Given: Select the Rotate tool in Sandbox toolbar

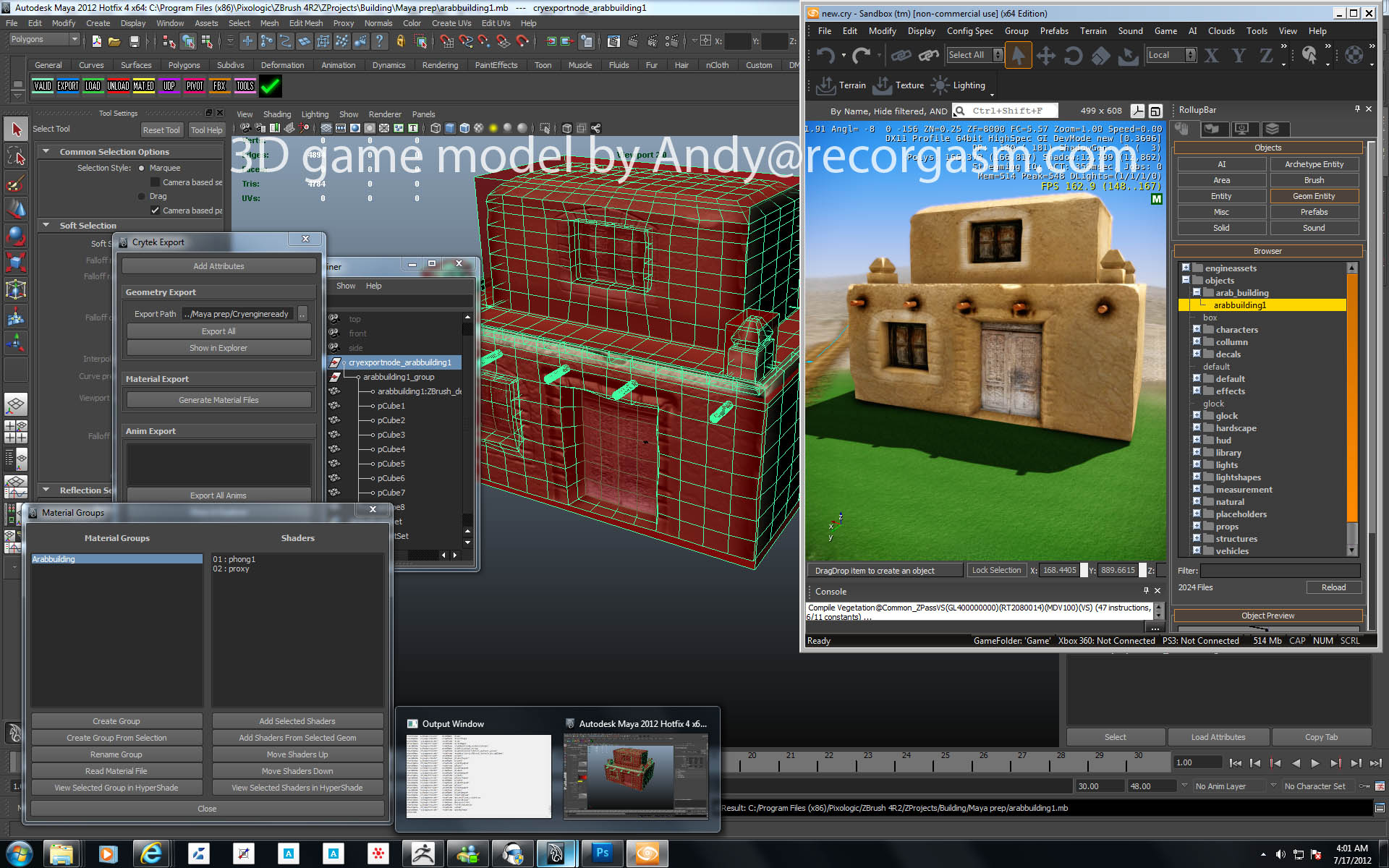Looking at the screenshot, I should (1073, 55).
